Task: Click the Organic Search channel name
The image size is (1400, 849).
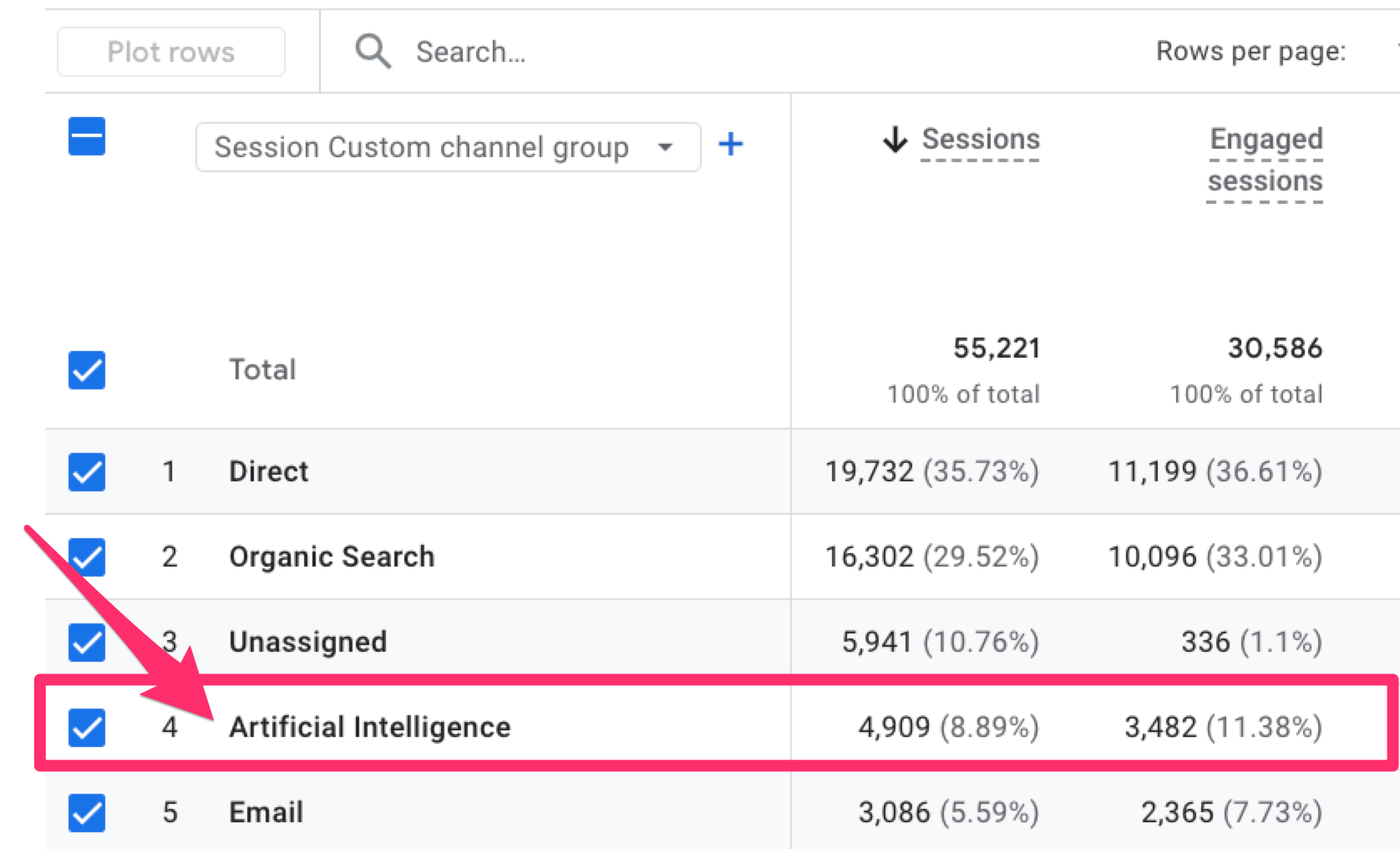Action: [332, 557]
